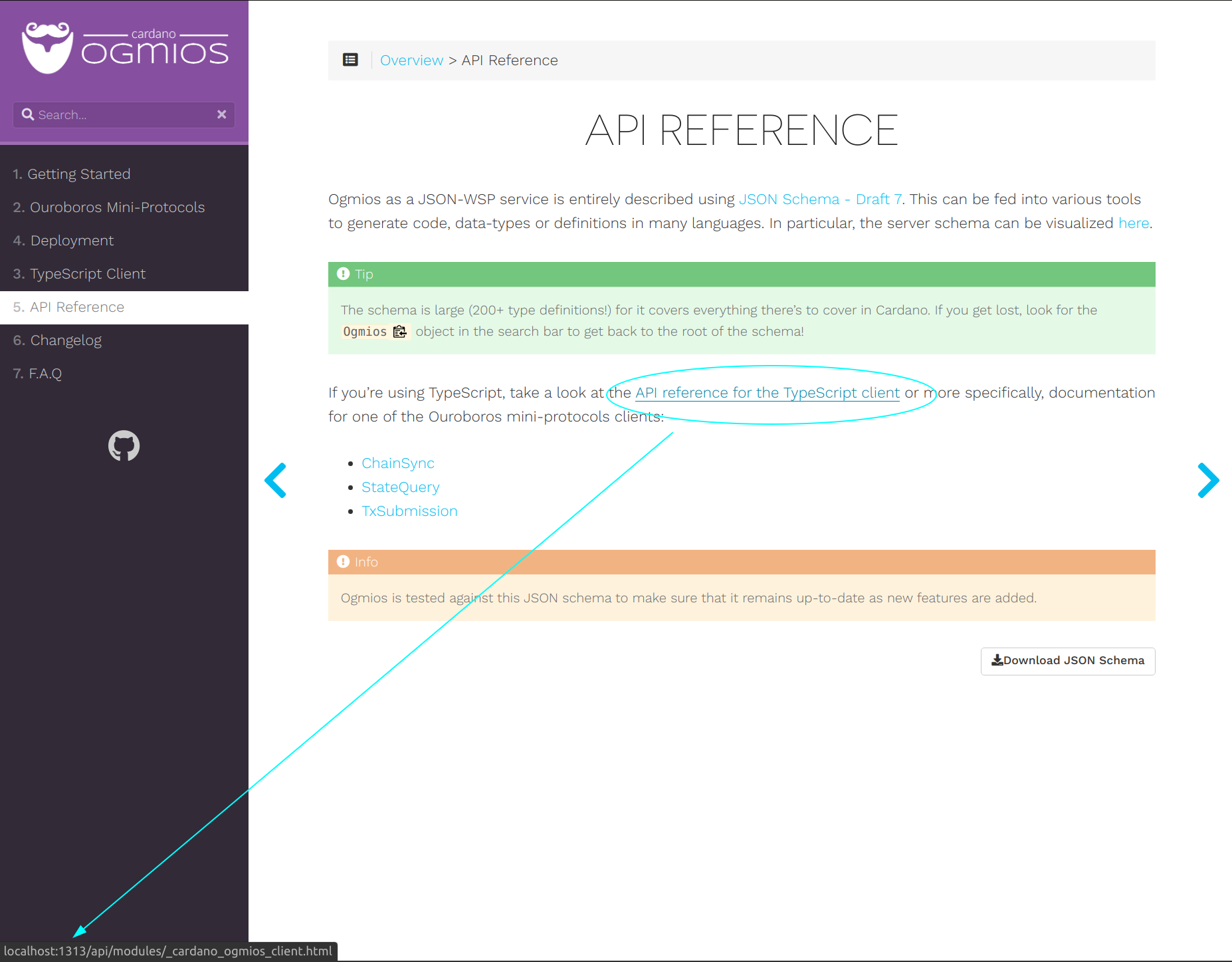Click the Info box exclamation icon
Viewport: 1232px width, 962px height.
344,562
